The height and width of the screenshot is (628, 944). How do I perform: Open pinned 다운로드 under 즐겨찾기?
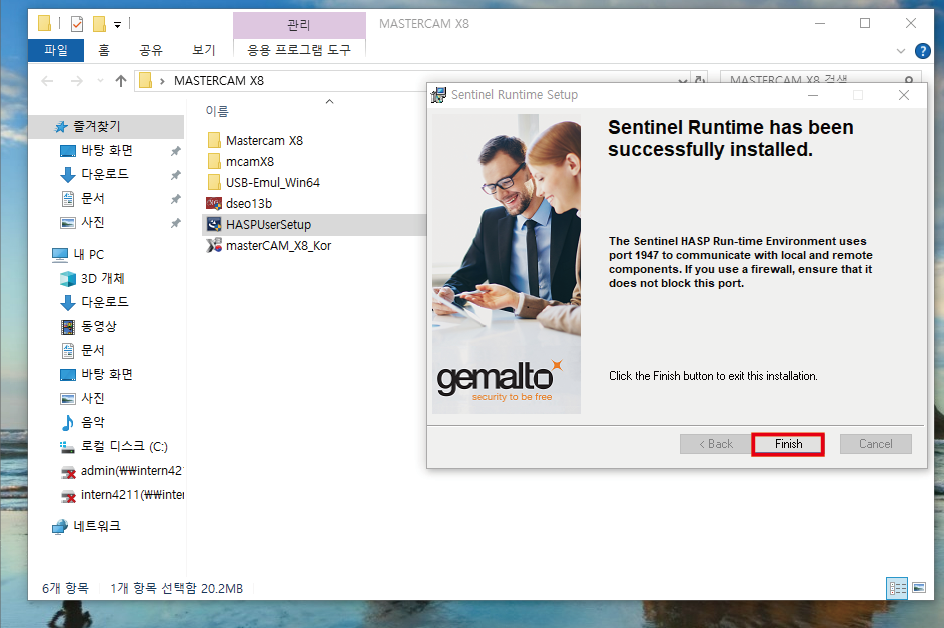[105, 174]
